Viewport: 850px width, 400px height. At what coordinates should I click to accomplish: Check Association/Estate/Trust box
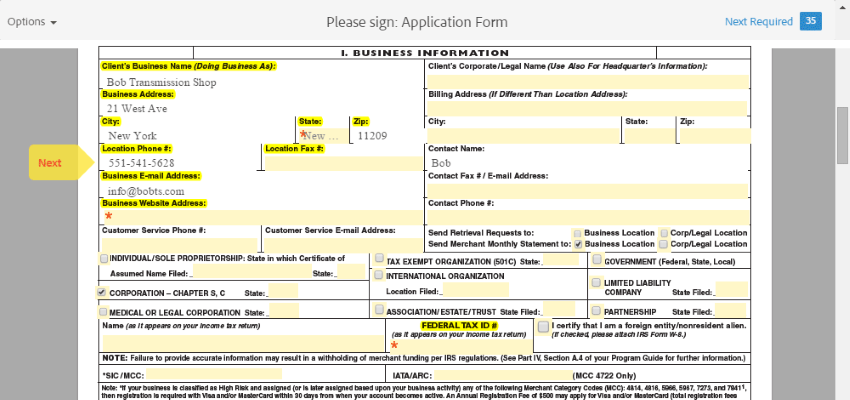[x=379, y=309]
